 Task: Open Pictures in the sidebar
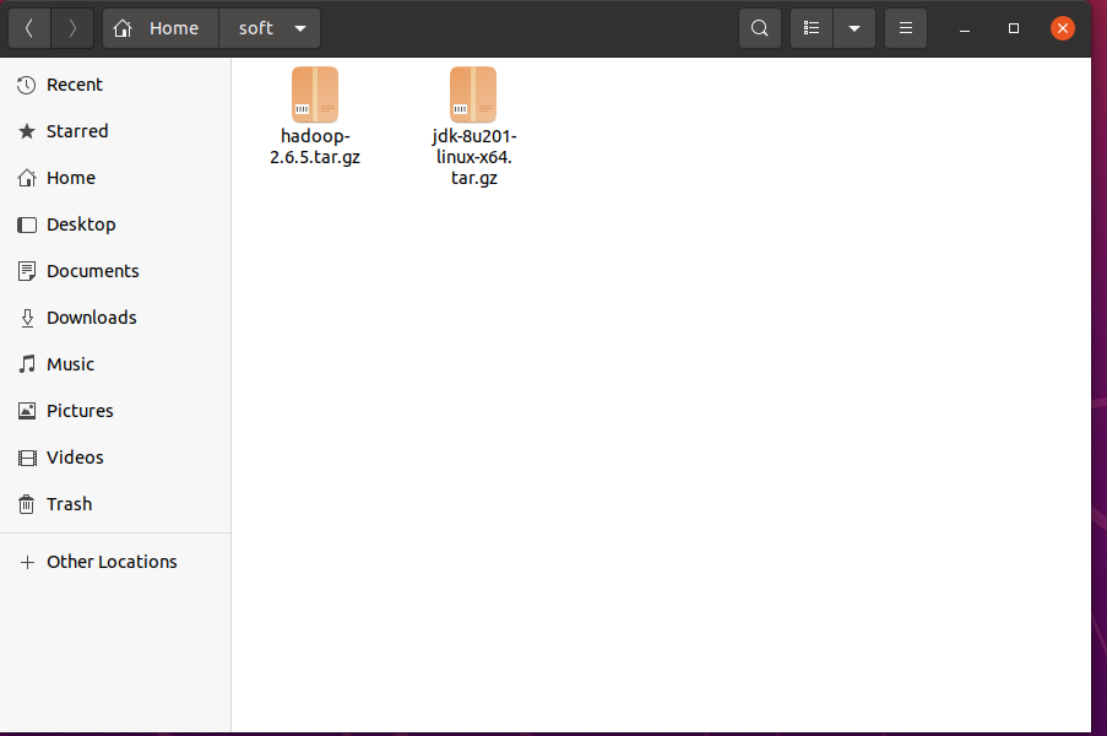115,411
